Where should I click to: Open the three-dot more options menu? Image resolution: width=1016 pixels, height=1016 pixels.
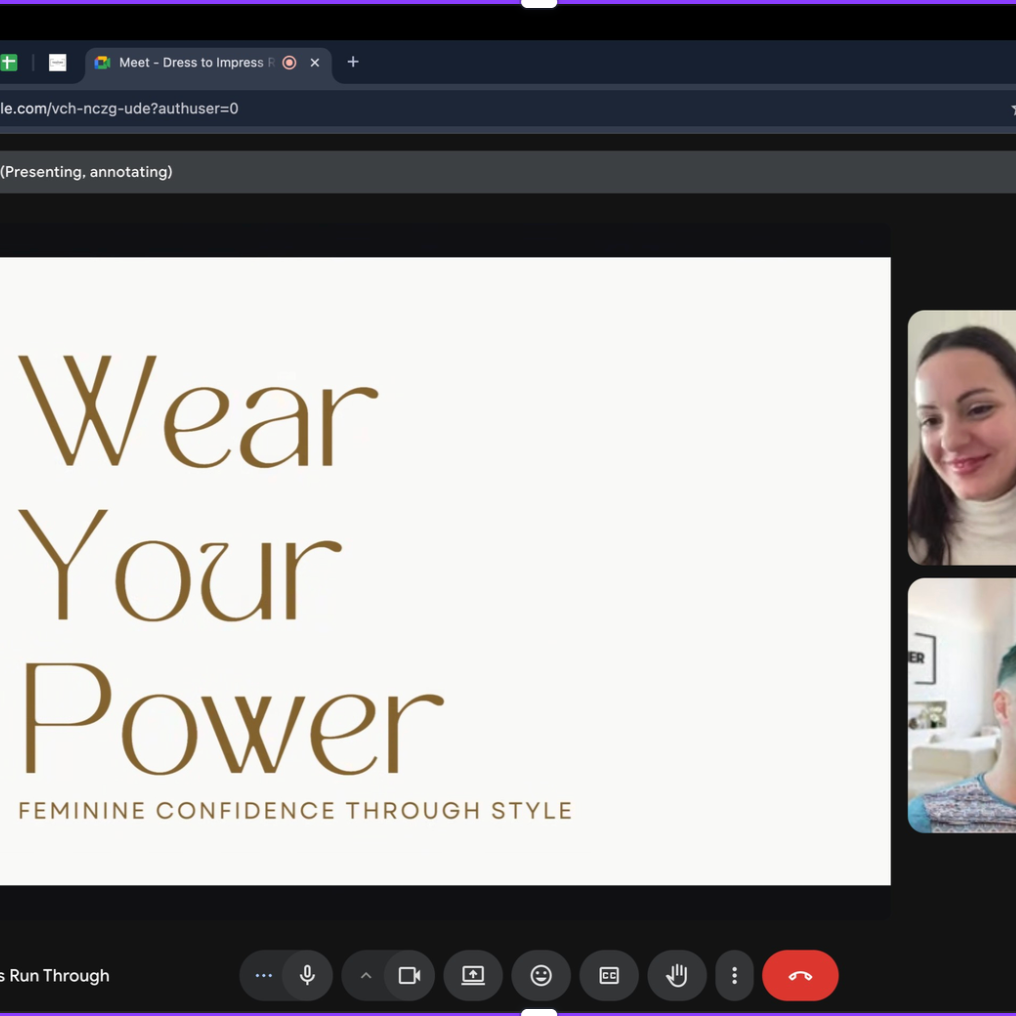734,975
